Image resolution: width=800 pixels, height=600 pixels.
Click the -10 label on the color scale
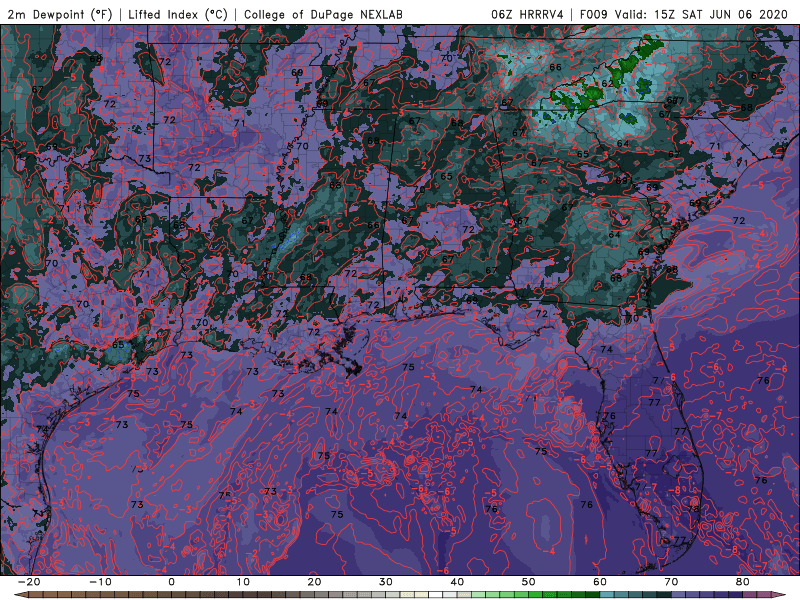pos(100,582)
